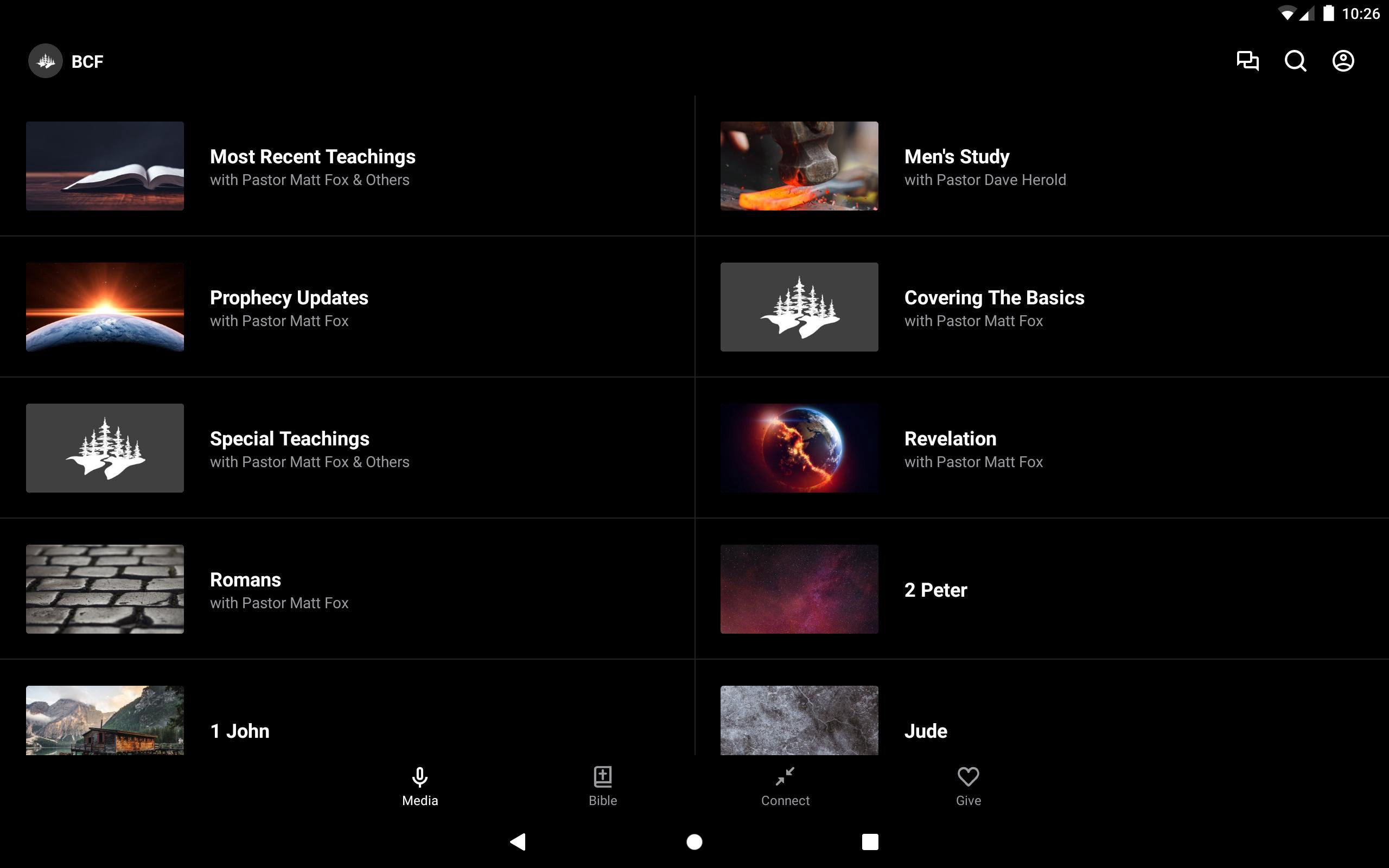Select the Media microphone tab
This screenshot has height=868, width=1389.
click(x=419, y=786)
